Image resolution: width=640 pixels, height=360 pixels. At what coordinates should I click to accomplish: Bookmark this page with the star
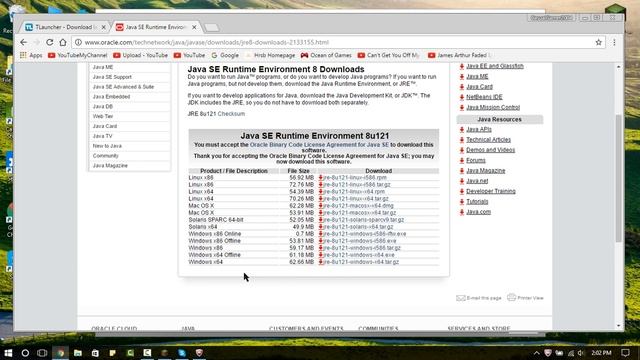coord(598,42)
